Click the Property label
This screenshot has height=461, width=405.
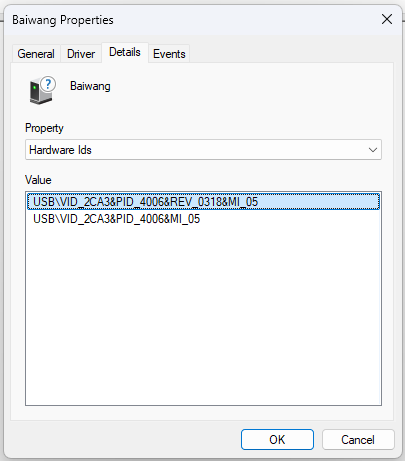point(44,128)
